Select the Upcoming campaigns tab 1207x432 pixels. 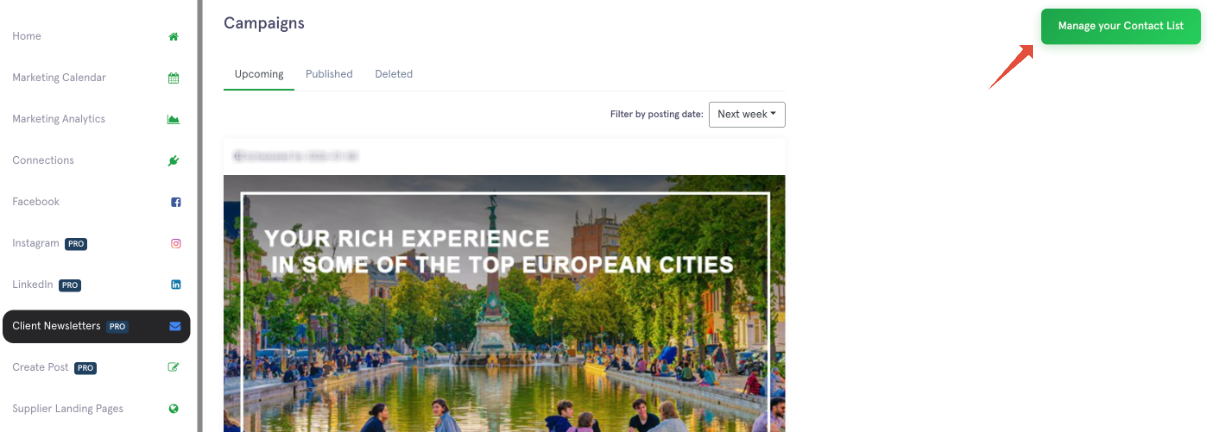click(x=259, y=74)
